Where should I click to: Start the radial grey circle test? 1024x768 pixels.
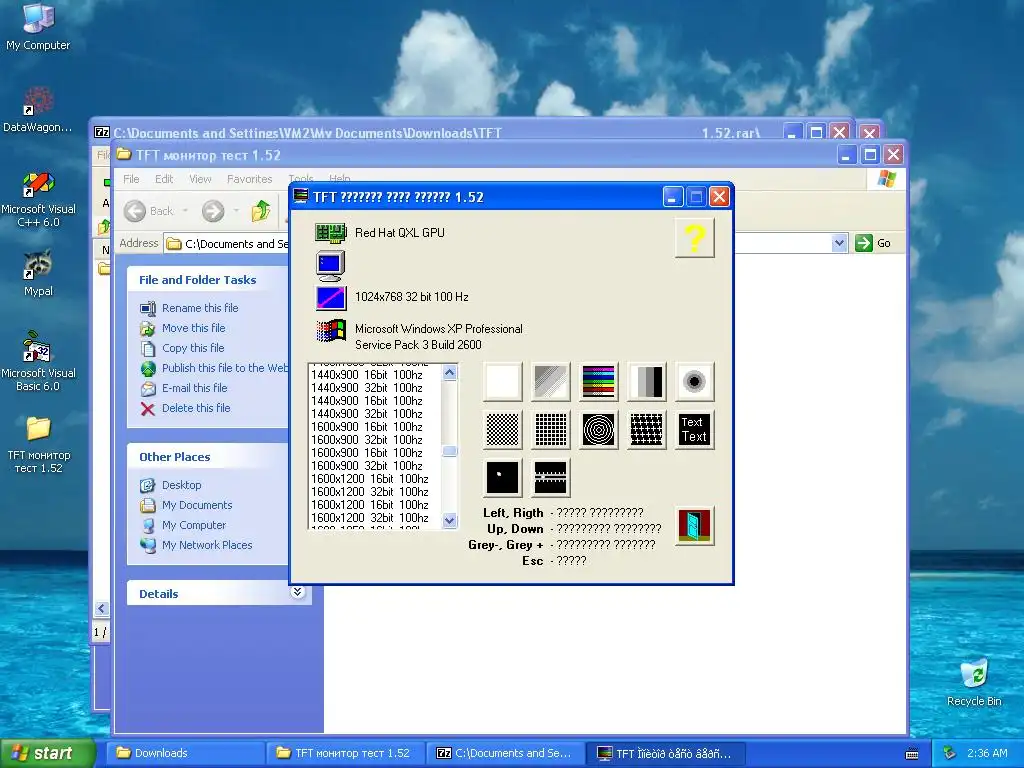tap(694, 381)
